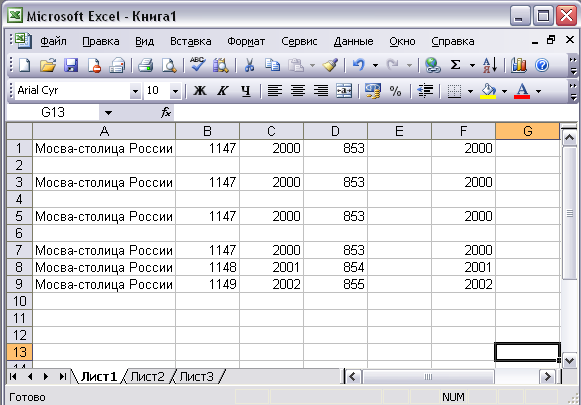Open the font size 10 dropdown
Image resolution: width=581 pixels, height=405 pixels.
175,91
